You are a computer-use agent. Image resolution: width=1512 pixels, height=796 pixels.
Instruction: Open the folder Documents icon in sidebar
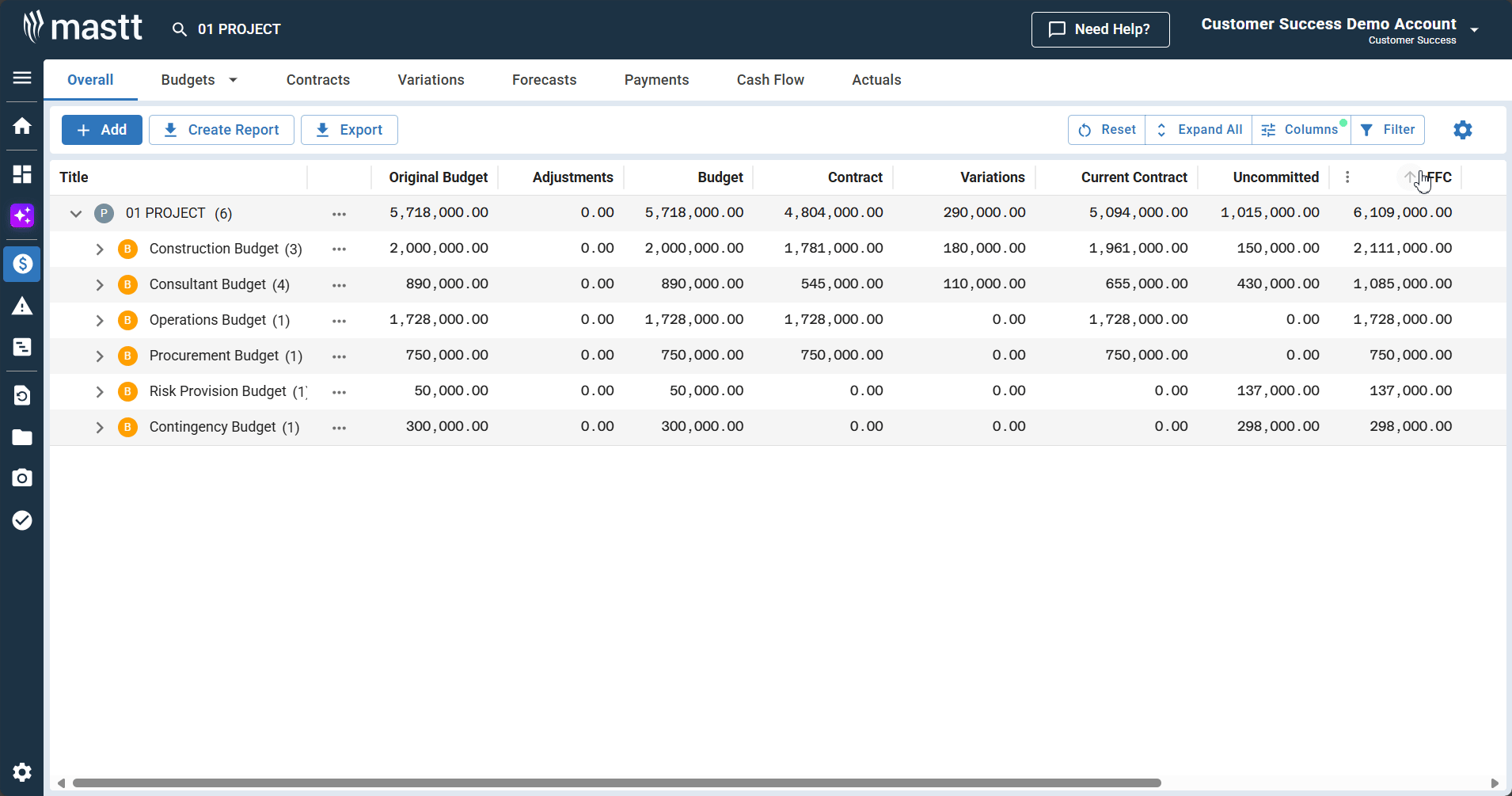pyautogui.click(x=22, y=437)
